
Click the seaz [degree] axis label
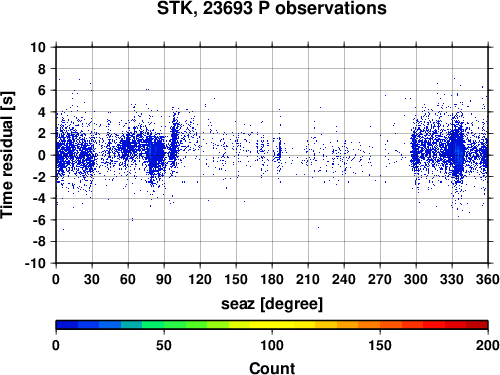[x=272, y=304]
